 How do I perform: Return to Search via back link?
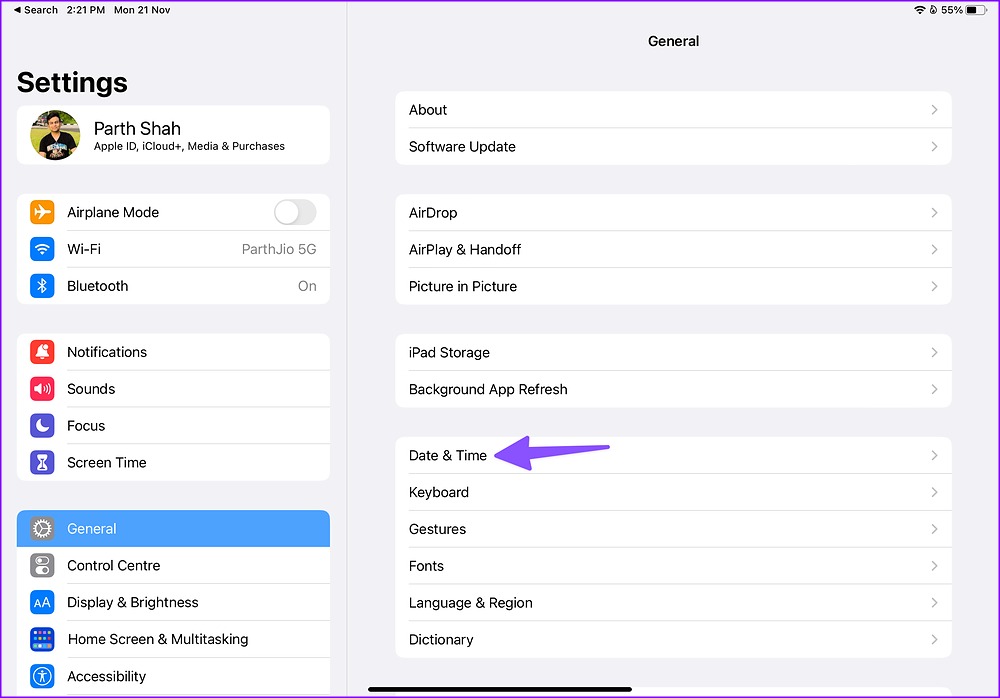pyautogui.click(x=36, y=10)
